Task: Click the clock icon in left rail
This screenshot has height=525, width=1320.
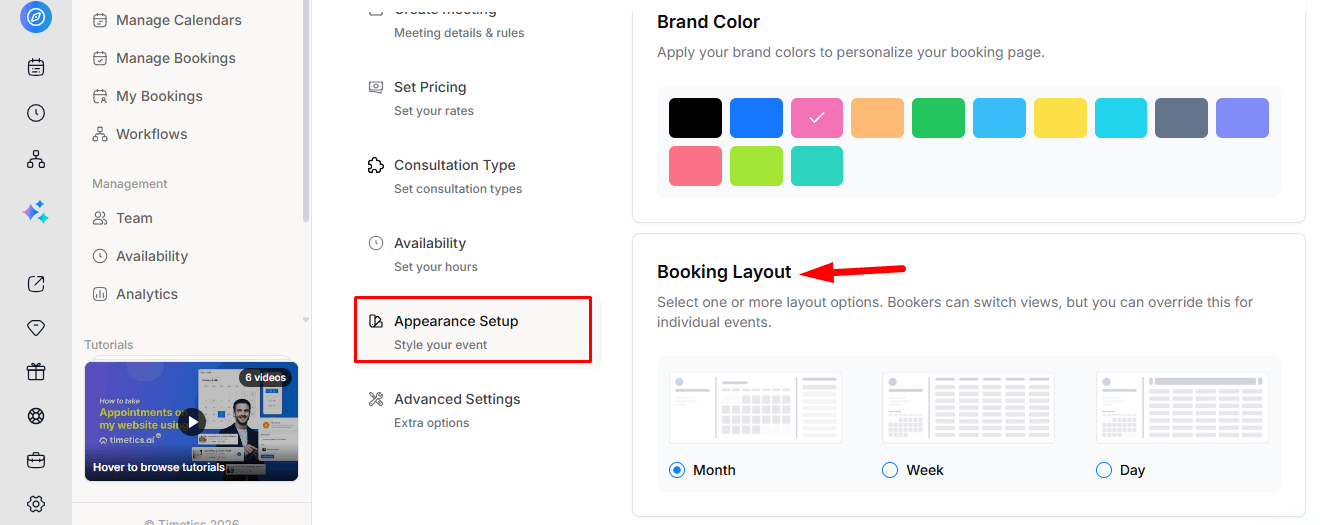Action: (36, 113)
